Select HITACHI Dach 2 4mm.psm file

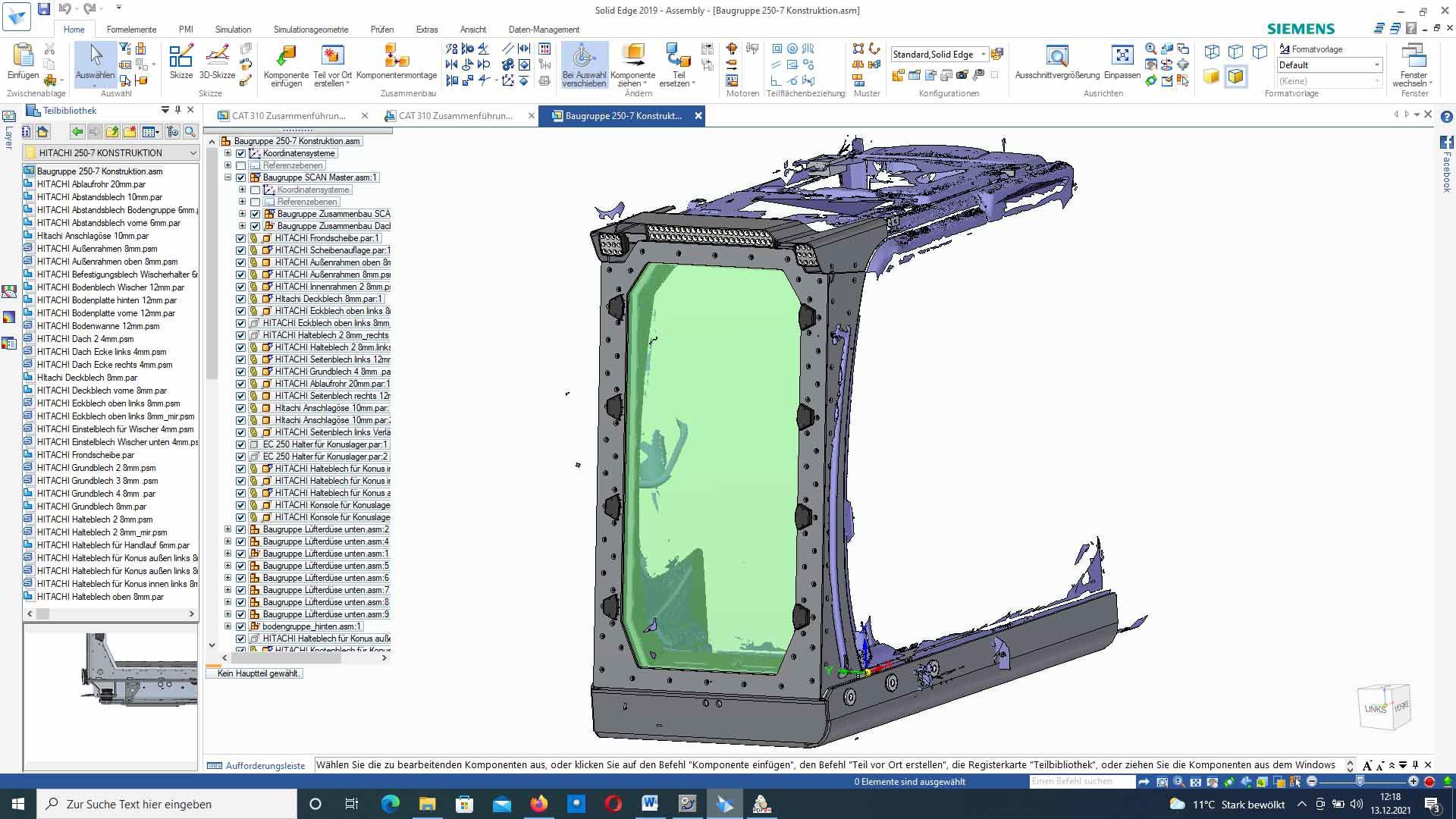click(85, 339)
